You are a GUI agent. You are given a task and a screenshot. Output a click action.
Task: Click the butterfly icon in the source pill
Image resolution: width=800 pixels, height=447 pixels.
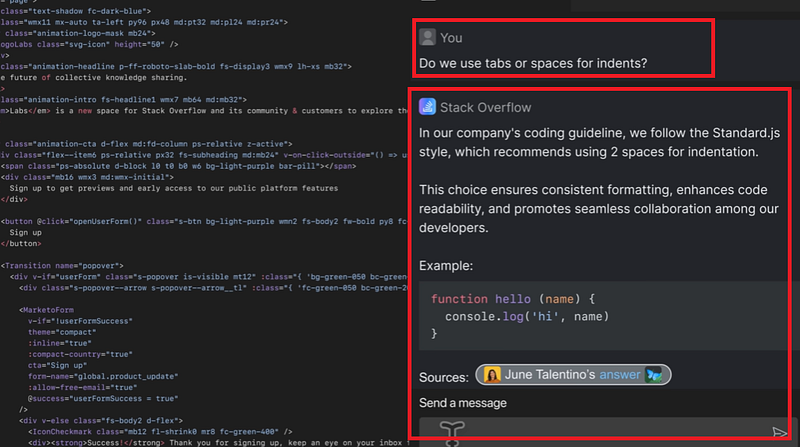[654, 375]
